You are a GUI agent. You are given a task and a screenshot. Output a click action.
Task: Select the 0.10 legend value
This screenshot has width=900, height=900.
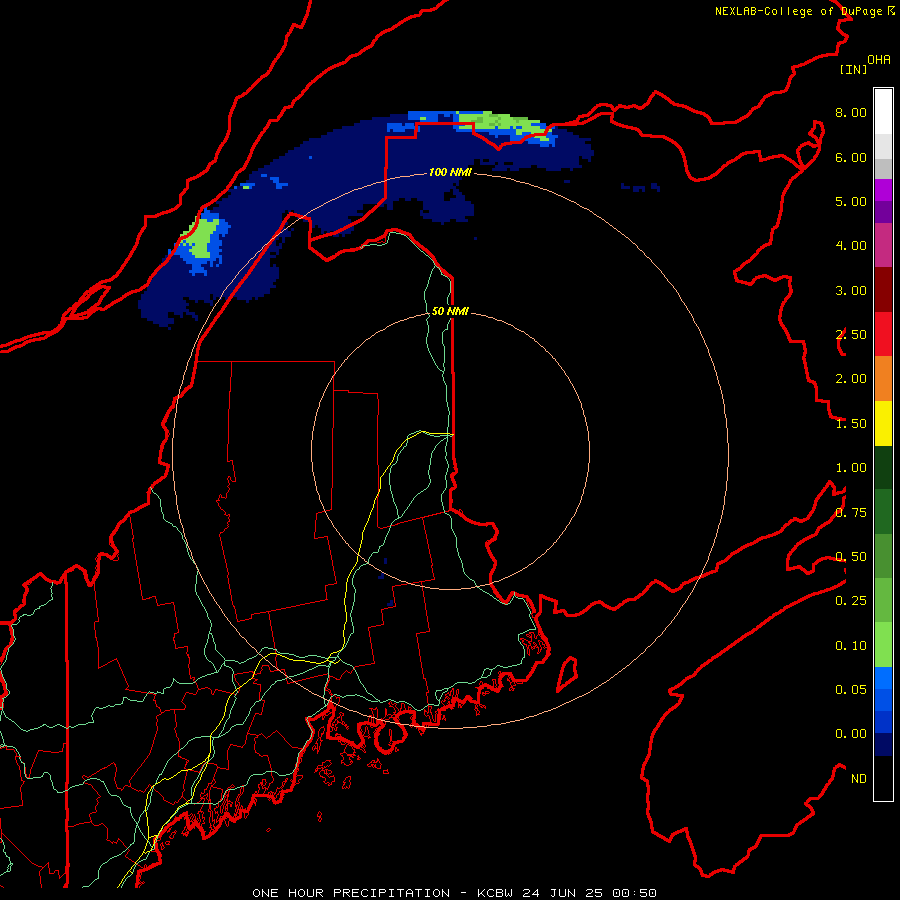851,646
